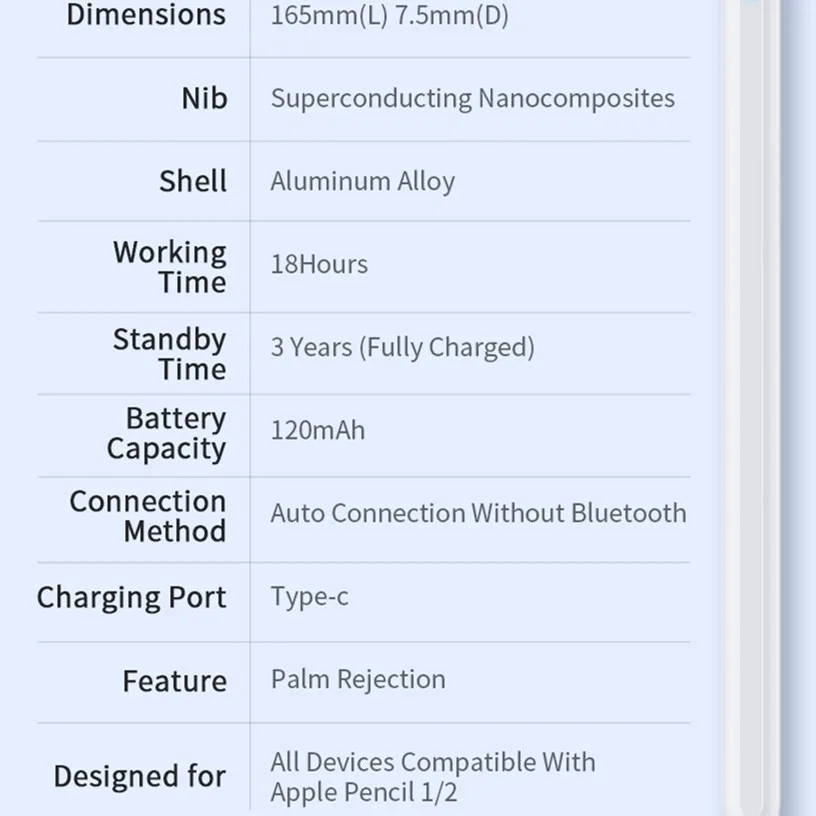Click the Standby Time label
The width and height of the screenshot is (816, 816).
click(170, 354)
